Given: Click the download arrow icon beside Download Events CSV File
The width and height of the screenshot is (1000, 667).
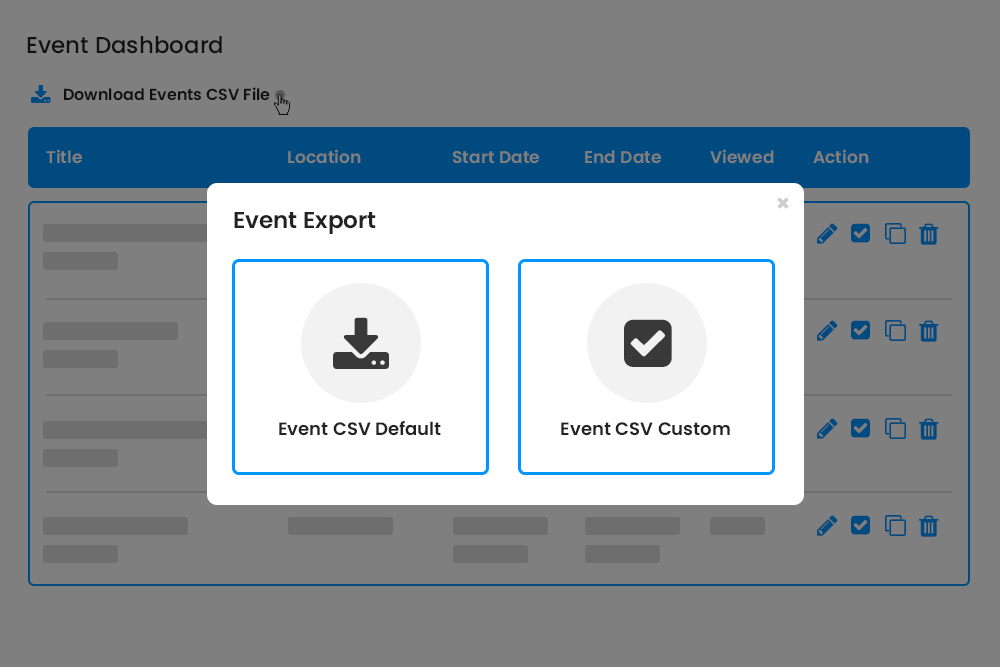Looking at the screenshot, I should click(40, 93).
